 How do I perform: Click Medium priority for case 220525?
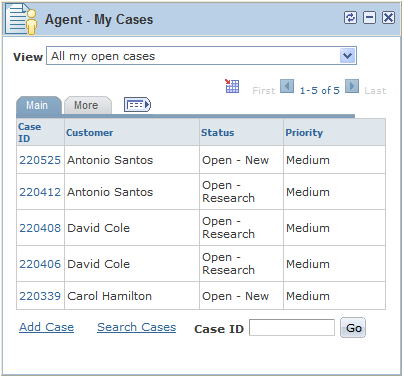tap(308, 160)
